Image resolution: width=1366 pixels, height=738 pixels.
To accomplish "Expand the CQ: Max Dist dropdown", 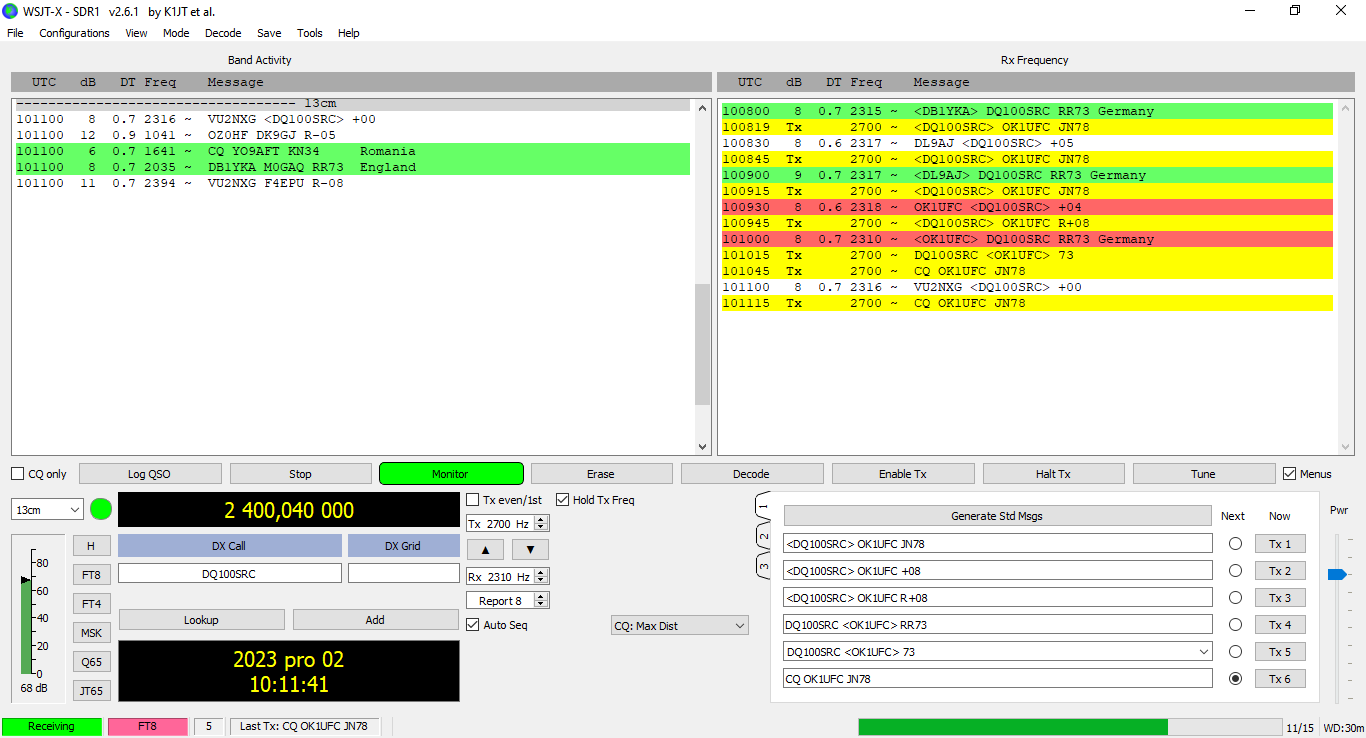I will coord(679,626).
